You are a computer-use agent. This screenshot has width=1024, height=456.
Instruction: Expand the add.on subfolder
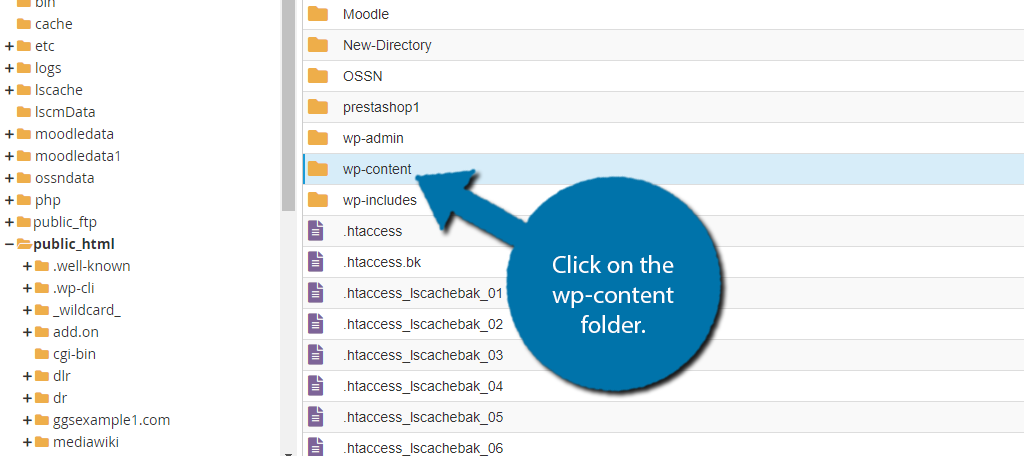[x=27, y=333]
